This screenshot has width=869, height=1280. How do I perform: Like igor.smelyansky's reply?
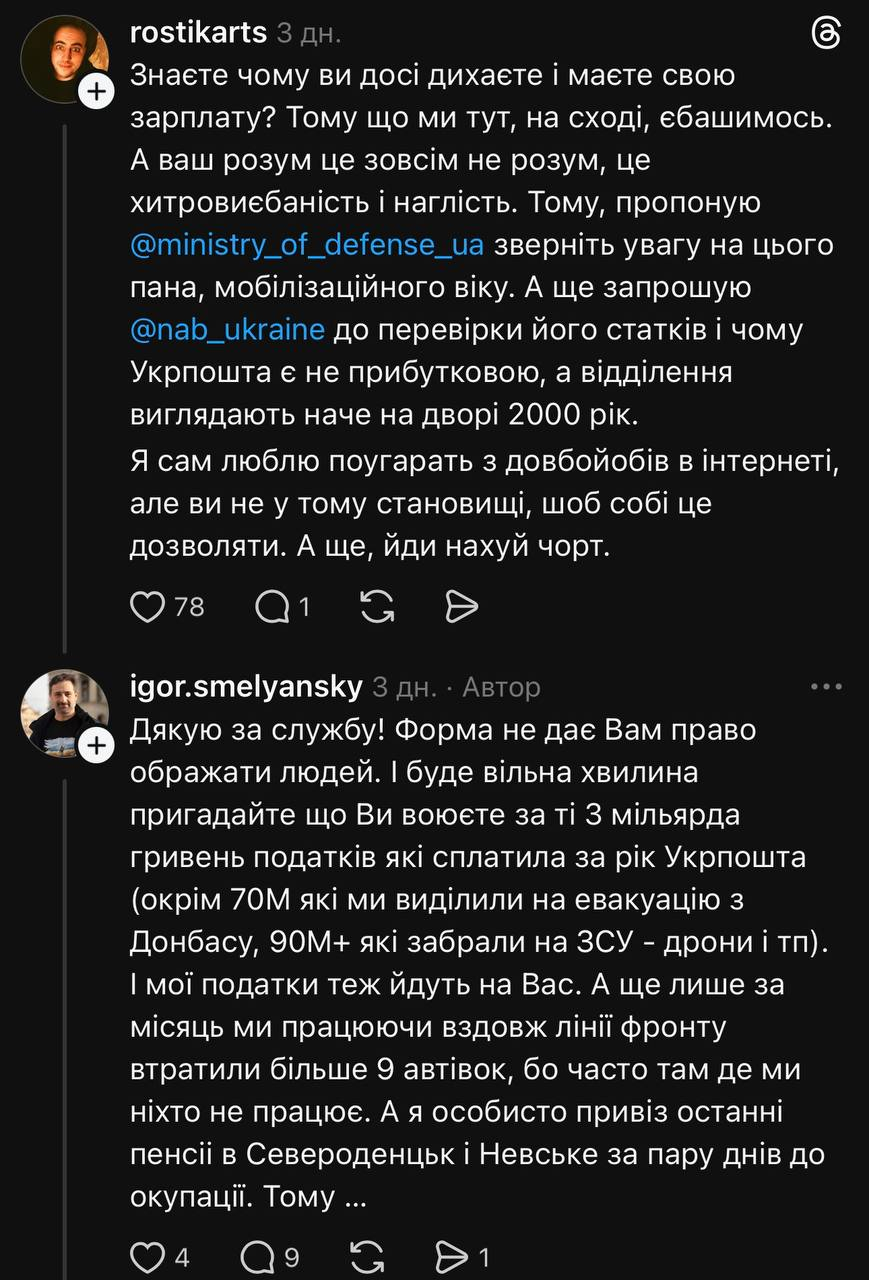pos(147,1256)
